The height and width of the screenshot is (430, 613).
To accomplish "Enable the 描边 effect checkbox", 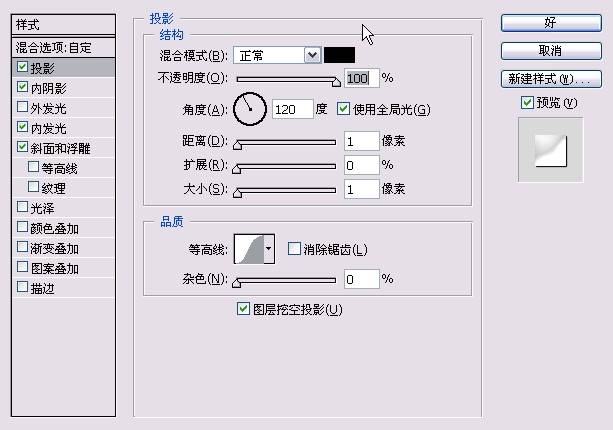I will [x=23, y=287].
